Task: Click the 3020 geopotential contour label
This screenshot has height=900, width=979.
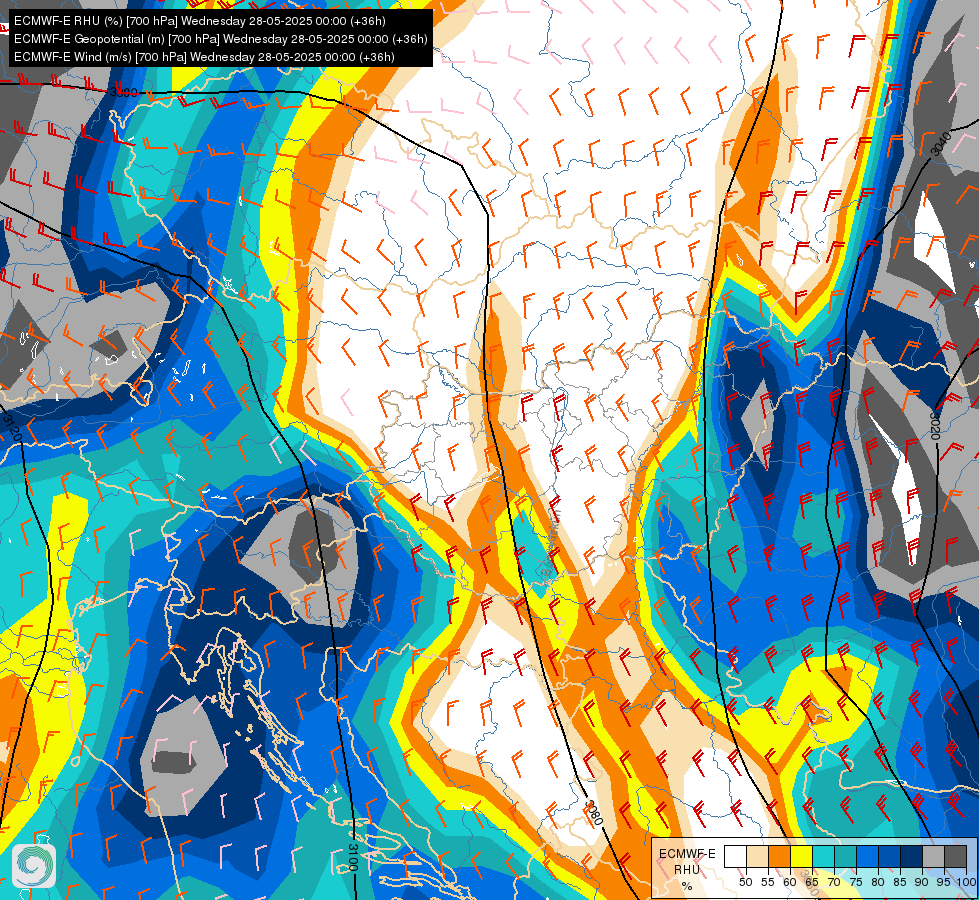Action: [935, 425]
